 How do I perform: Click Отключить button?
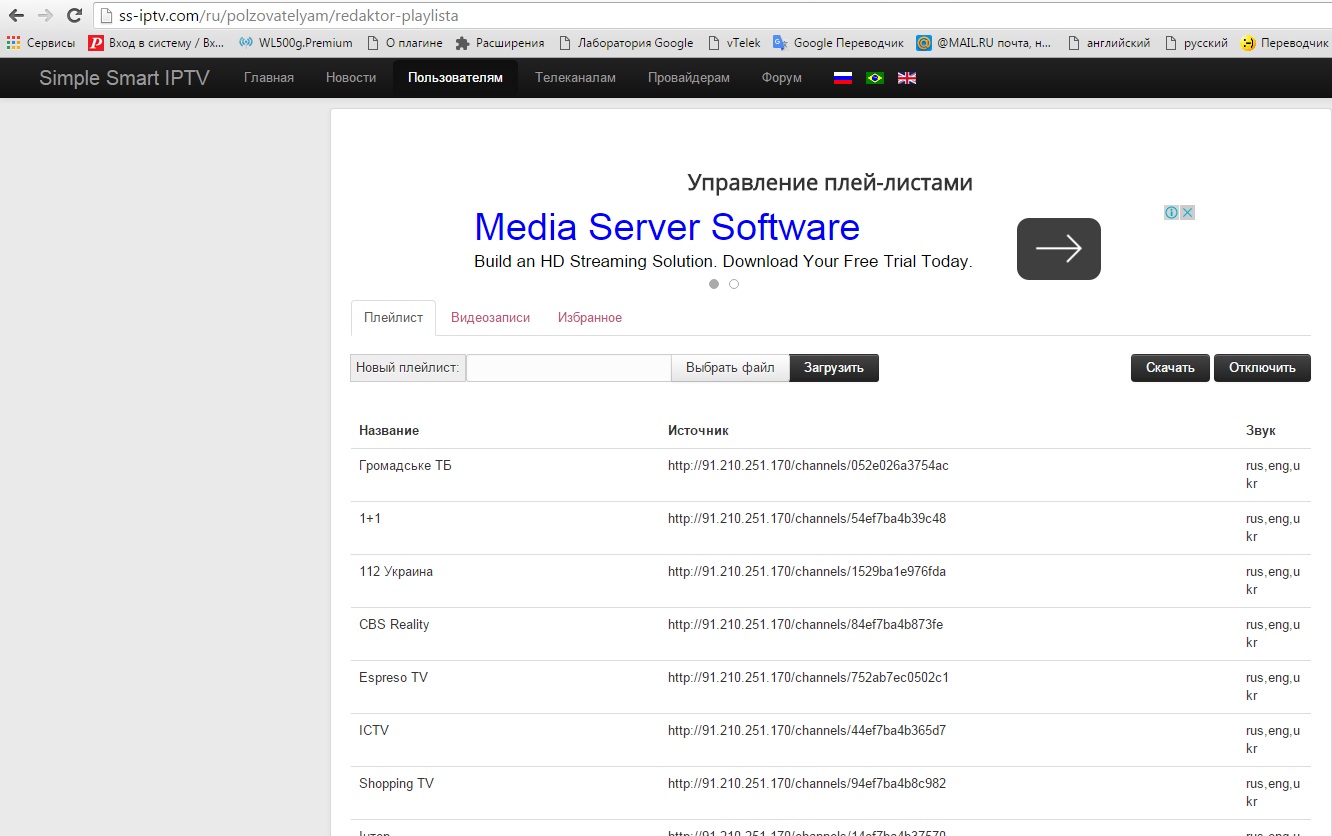[x=1262, y=368]
